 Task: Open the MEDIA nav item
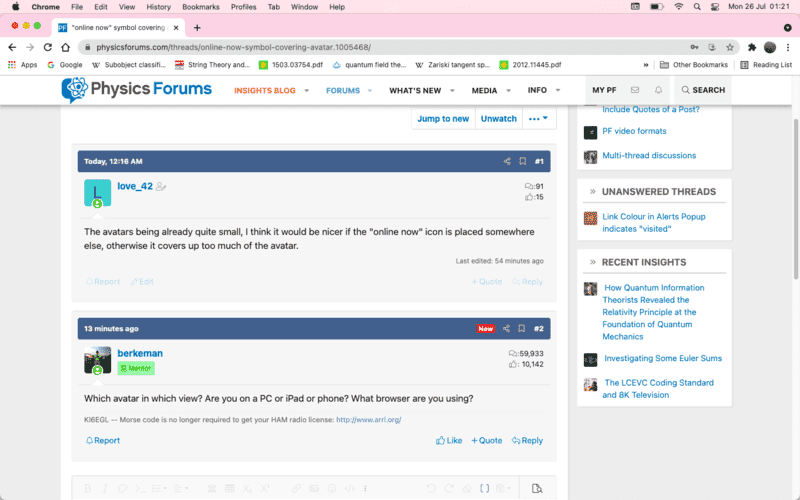[484, 90]
